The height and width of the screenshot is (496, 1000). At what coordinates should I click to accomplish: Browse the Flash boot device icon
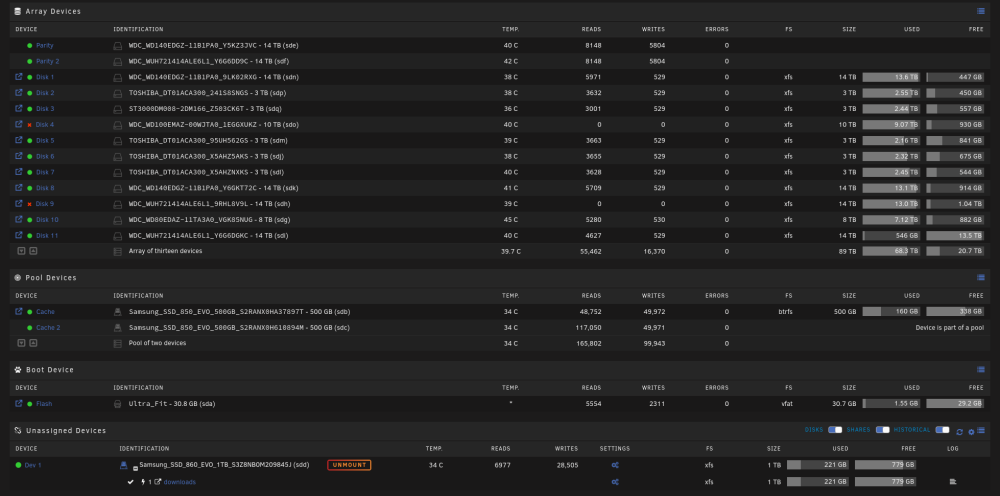[x=18, y=404]
